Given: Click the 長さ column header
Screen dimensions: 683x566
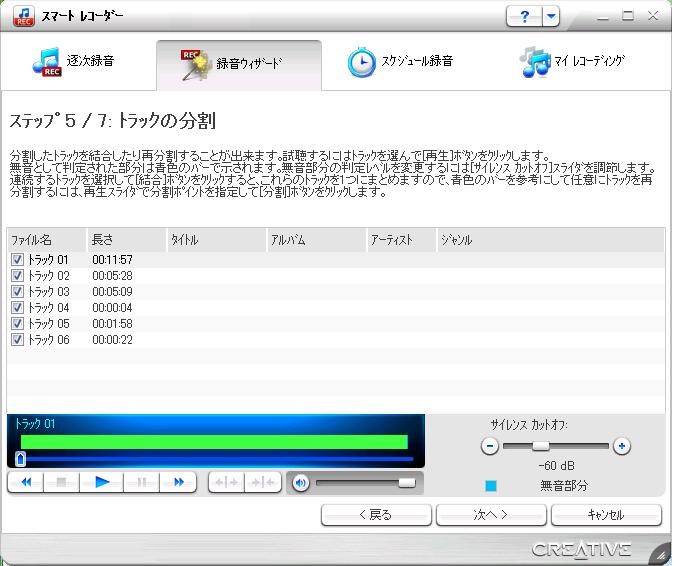Looking at the screenshot, I should [x=125, y=240].
